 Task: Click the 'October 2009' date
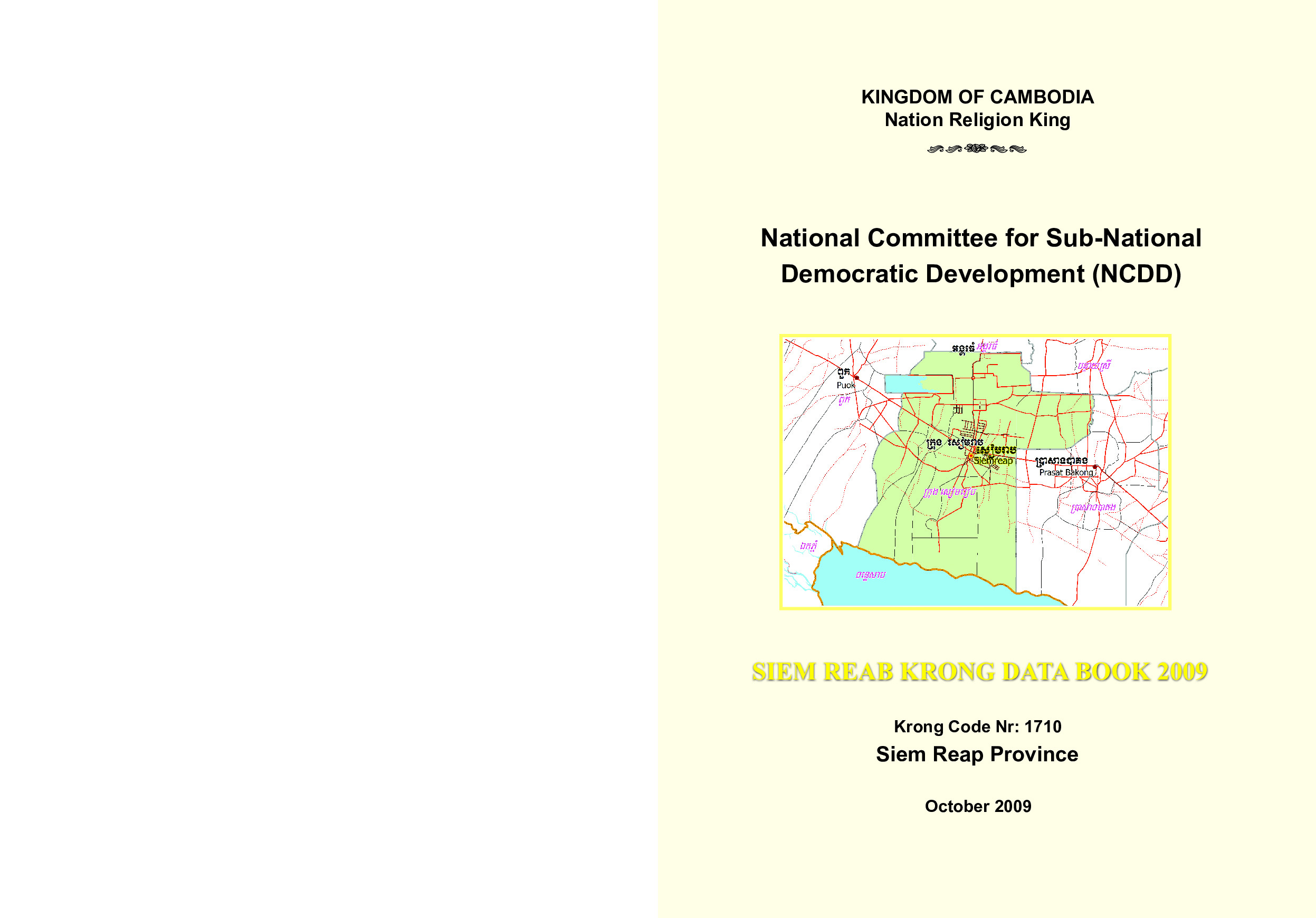tap(978, 806)
